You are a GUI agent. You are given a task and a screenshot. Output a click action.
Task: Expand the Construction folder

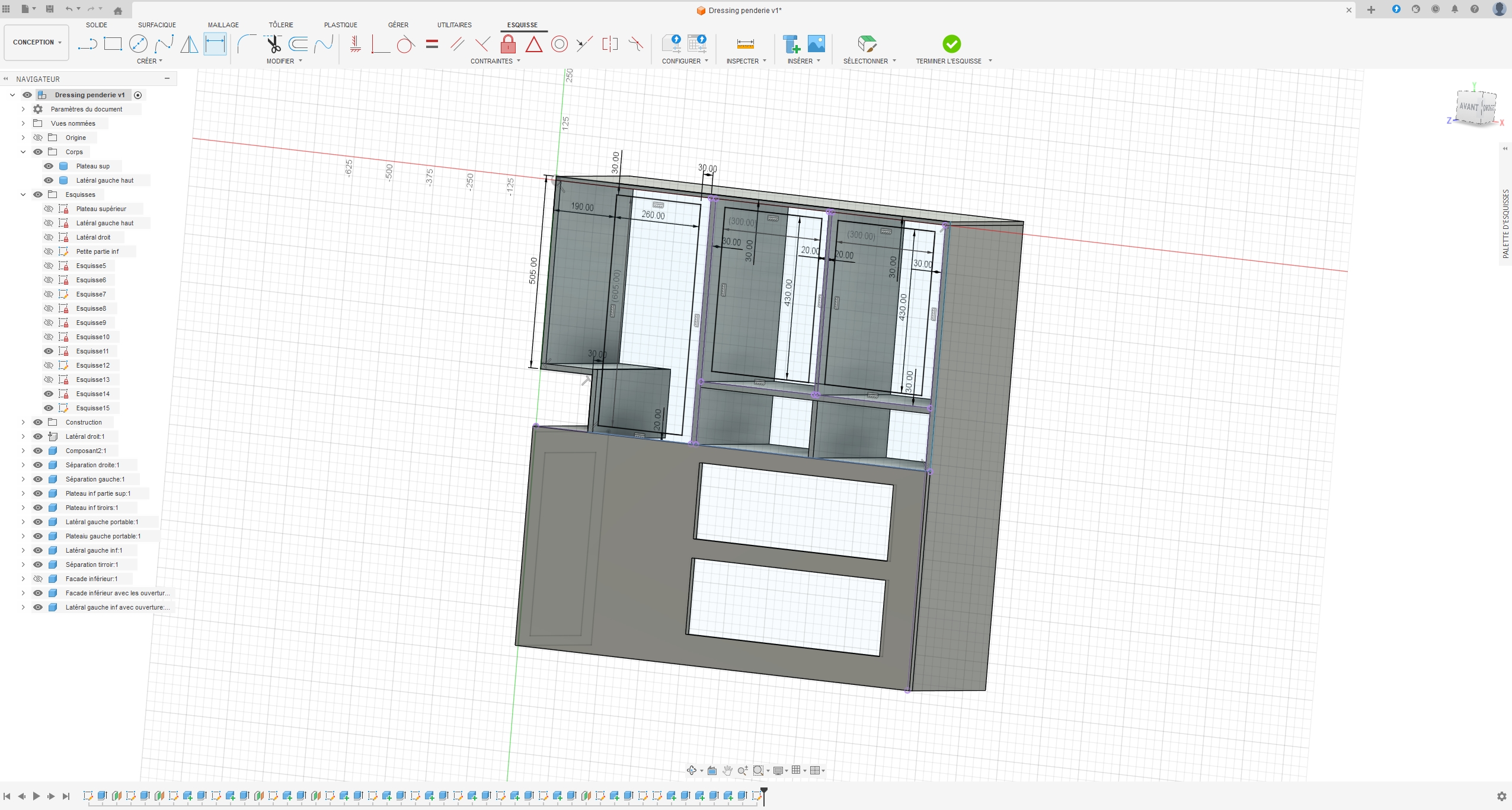[x=23, y=422]
